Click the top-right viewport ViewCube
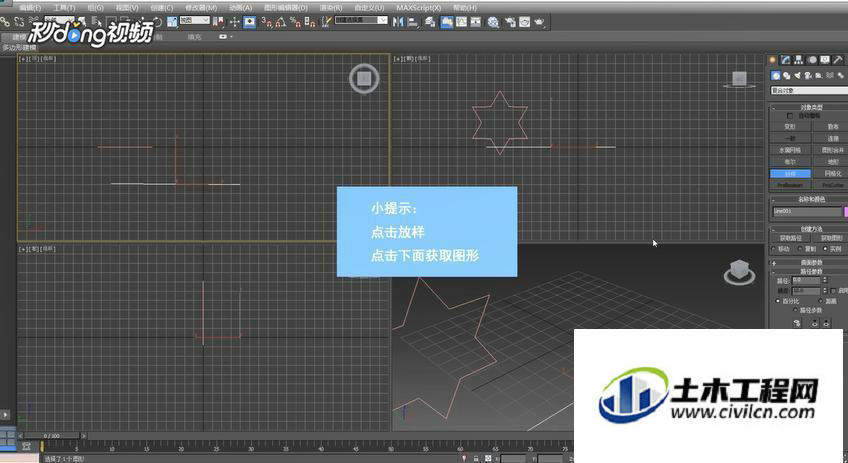Viewport: 848px width, 463px height. [739, 80]
